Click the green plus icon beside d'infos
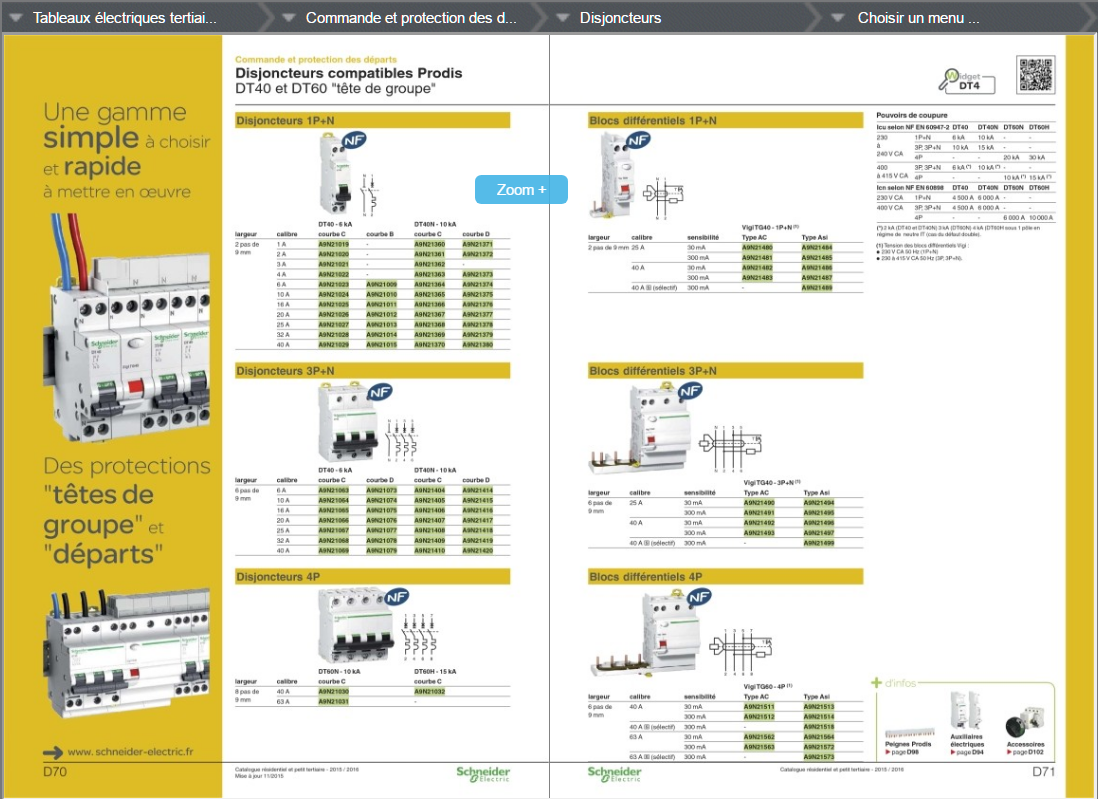 (x=877, y=684)
